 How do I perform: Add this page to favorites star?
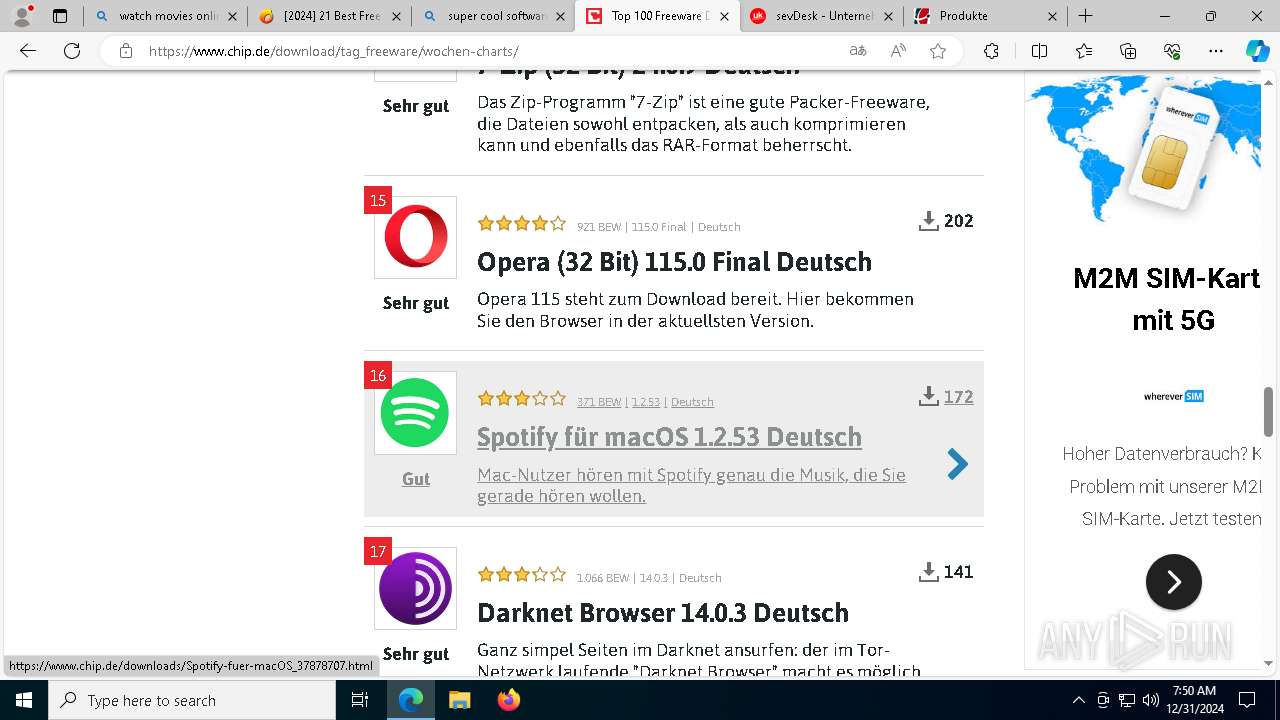coord(938,51)
